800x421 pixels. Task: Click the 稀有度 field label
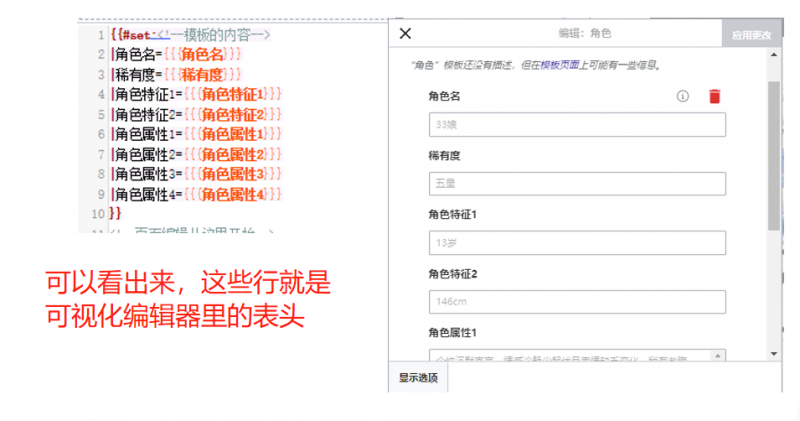[x=444, y=156]
